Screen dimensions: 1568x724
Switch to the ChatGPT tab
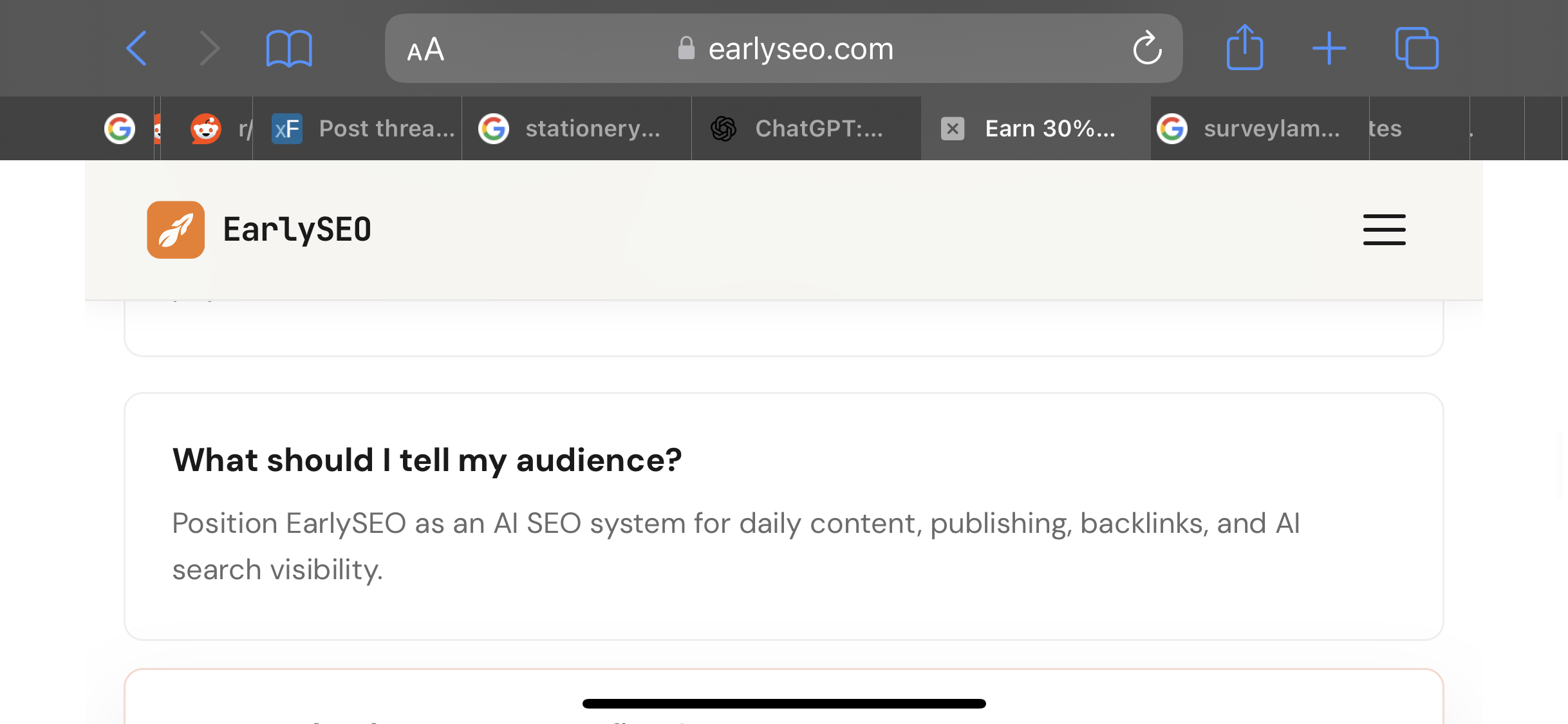point(807,129)
